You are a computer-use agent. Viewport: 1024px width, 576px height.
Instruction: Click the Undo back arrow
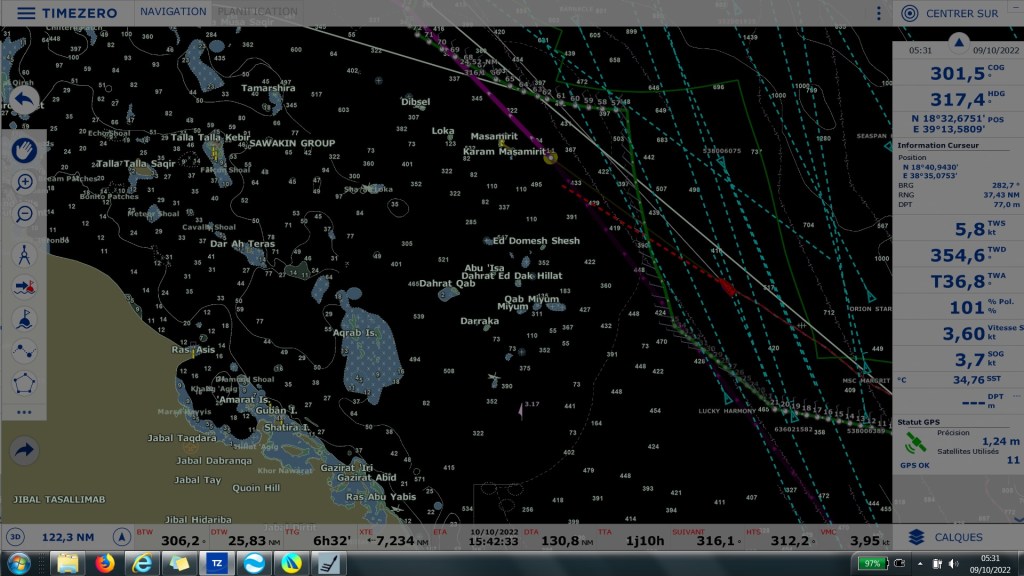(x=24, y=100)
